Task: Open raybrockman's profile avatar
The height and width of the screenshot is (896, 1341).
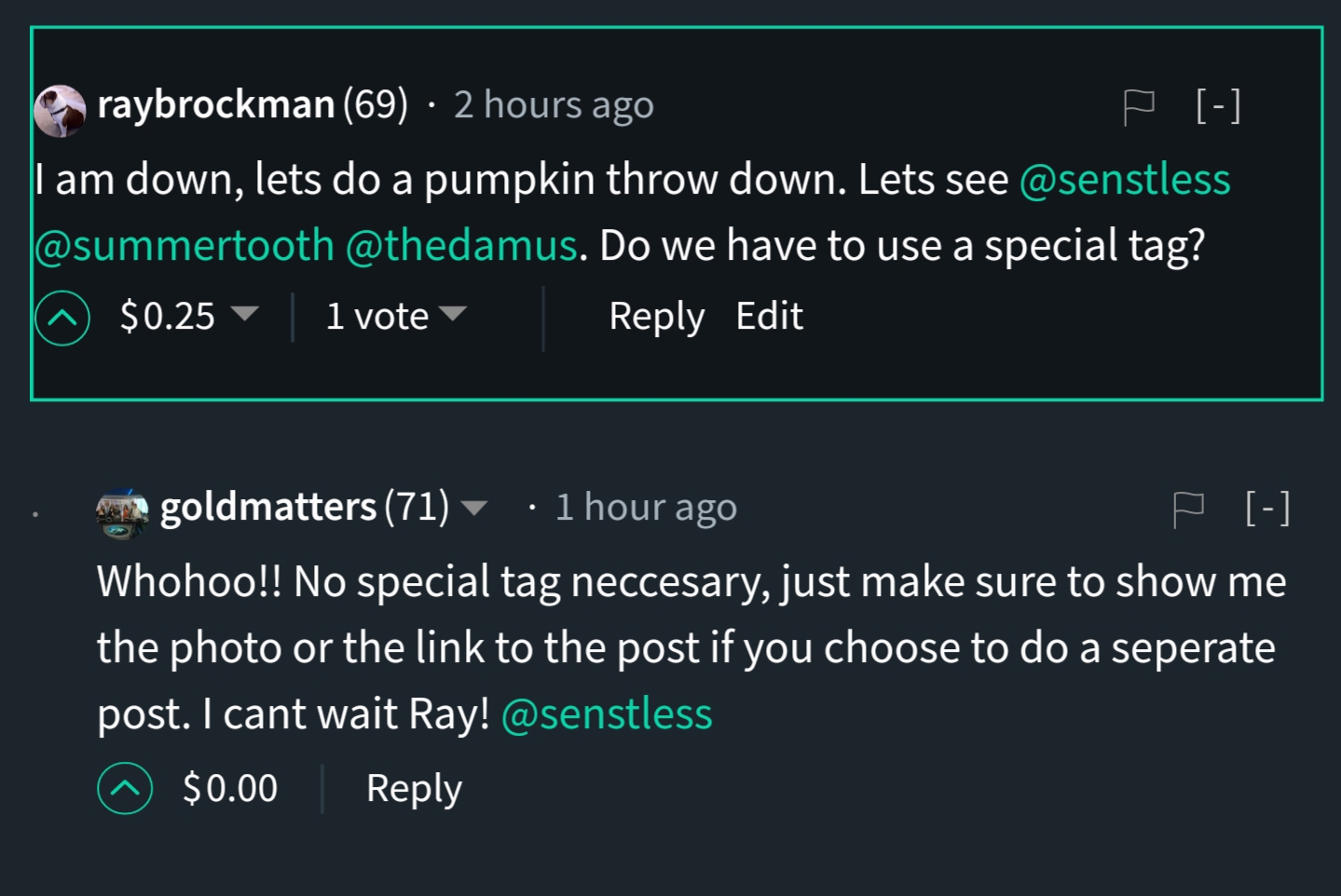Action: tap(60, 106)
